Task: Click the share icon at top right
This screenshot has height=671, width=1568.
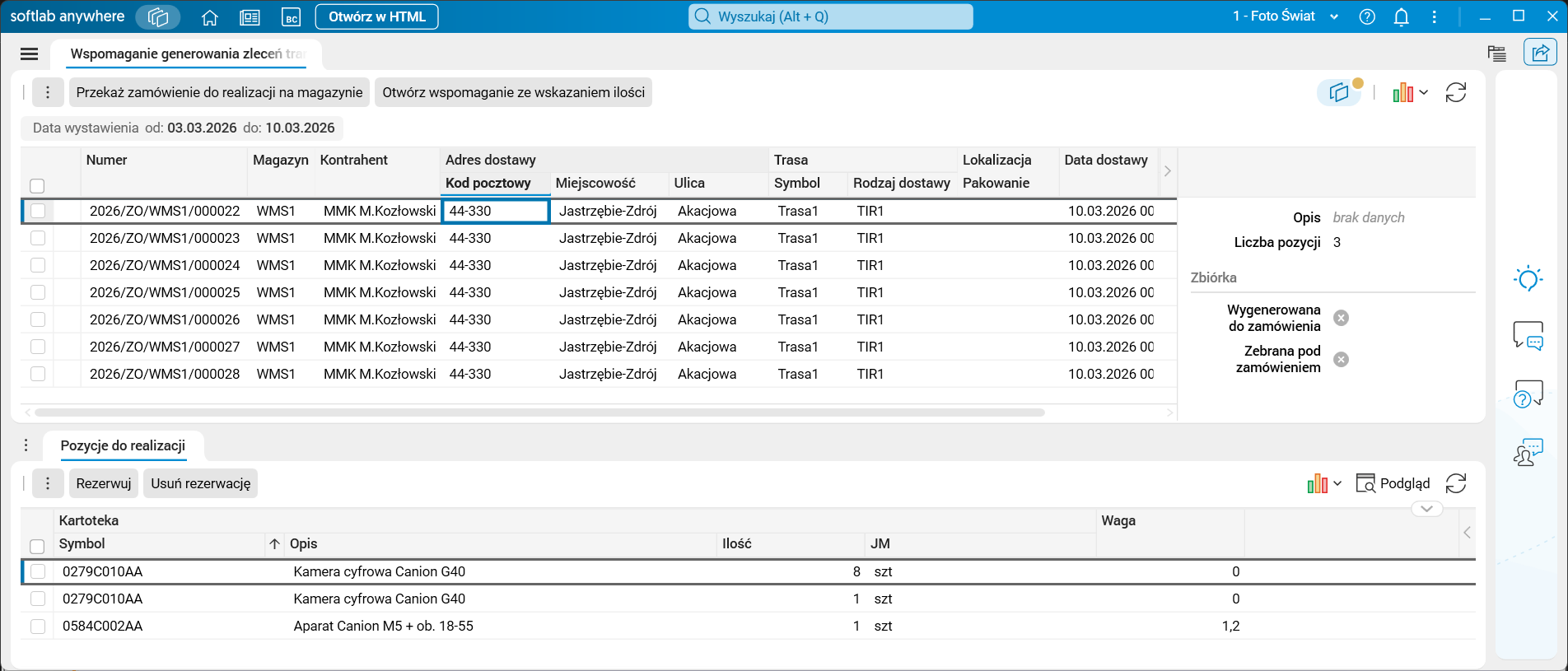Action: 1539,54
